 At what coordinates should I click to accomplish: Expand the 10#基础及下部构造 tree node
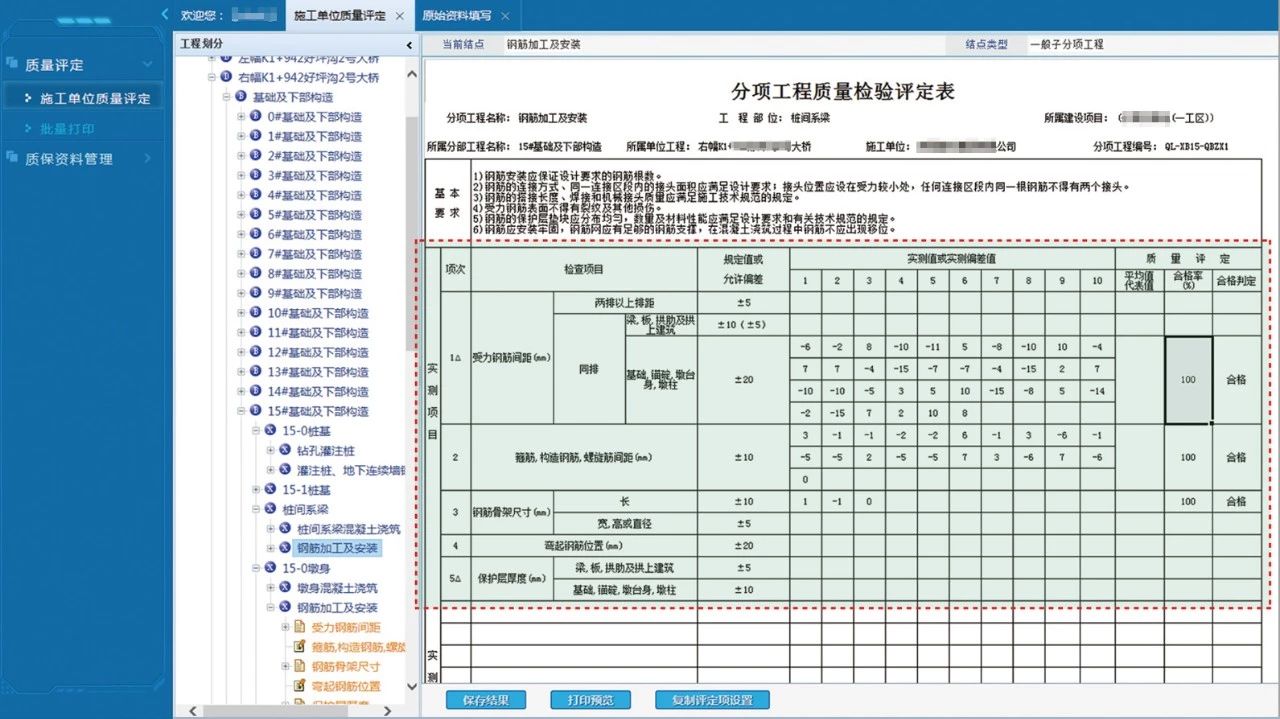pyautogui.click(x=241, y=313)
